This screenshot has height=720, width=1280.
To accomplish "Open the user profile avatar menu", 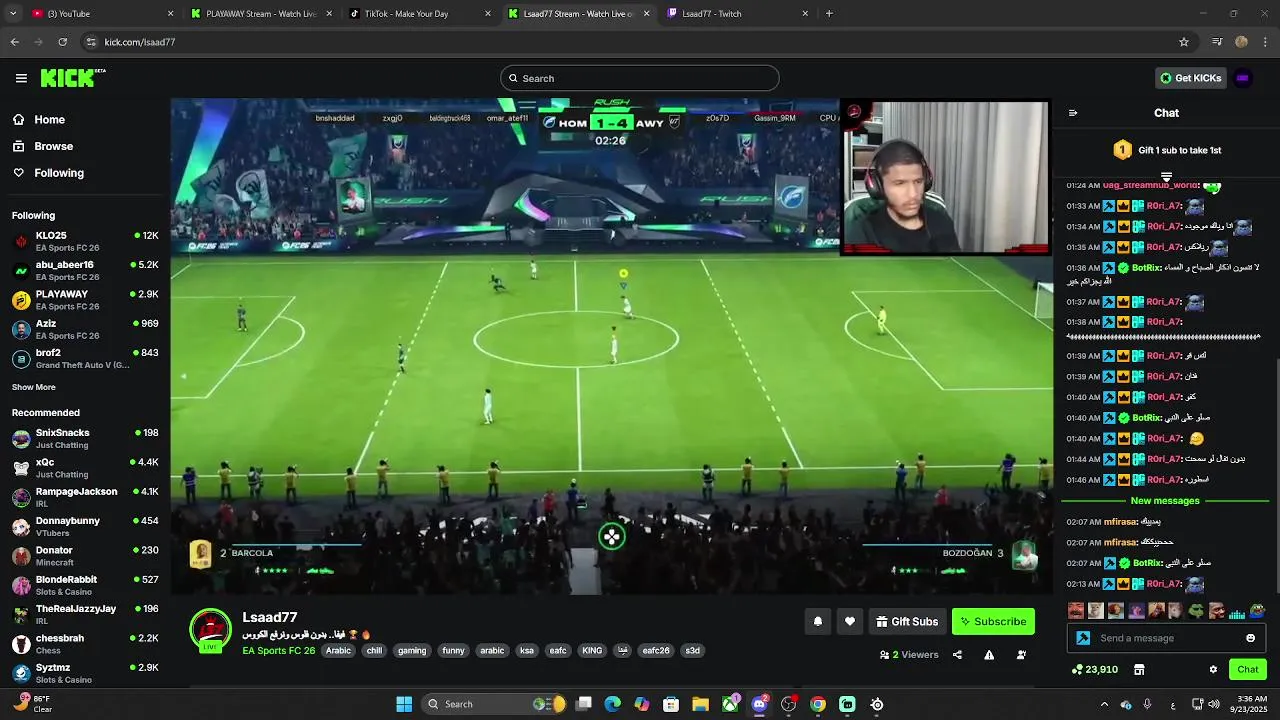I will tap(1243, 78).
